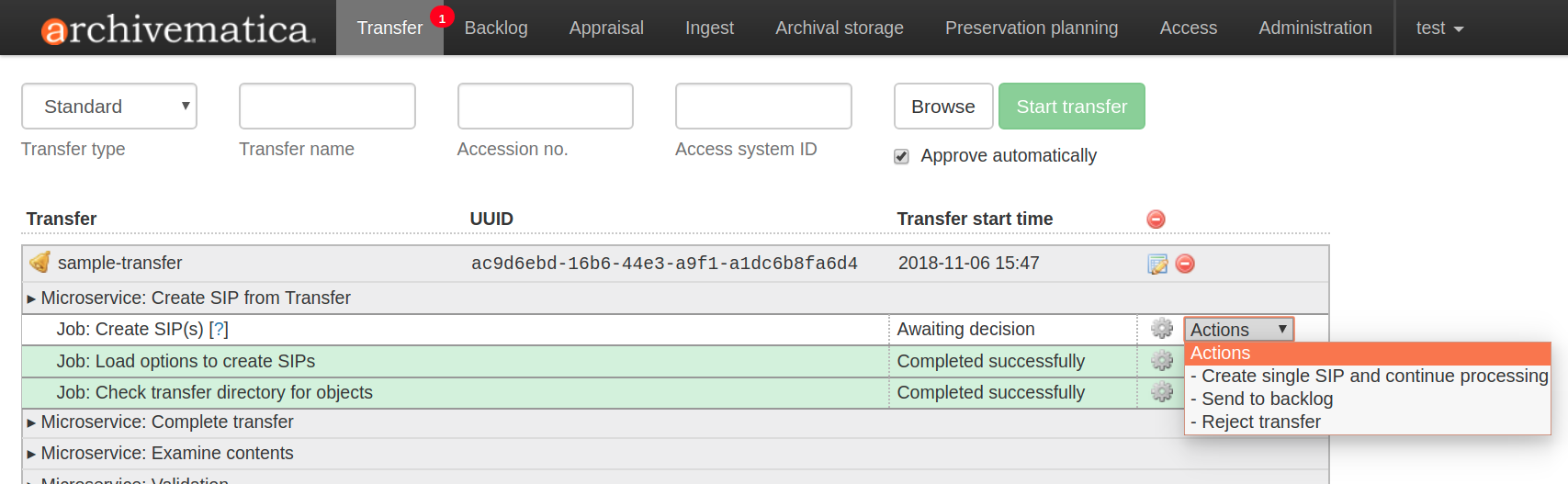Click the sample-transfer bell icon
Screen dimensions: 1568x484
coord(39,263)
